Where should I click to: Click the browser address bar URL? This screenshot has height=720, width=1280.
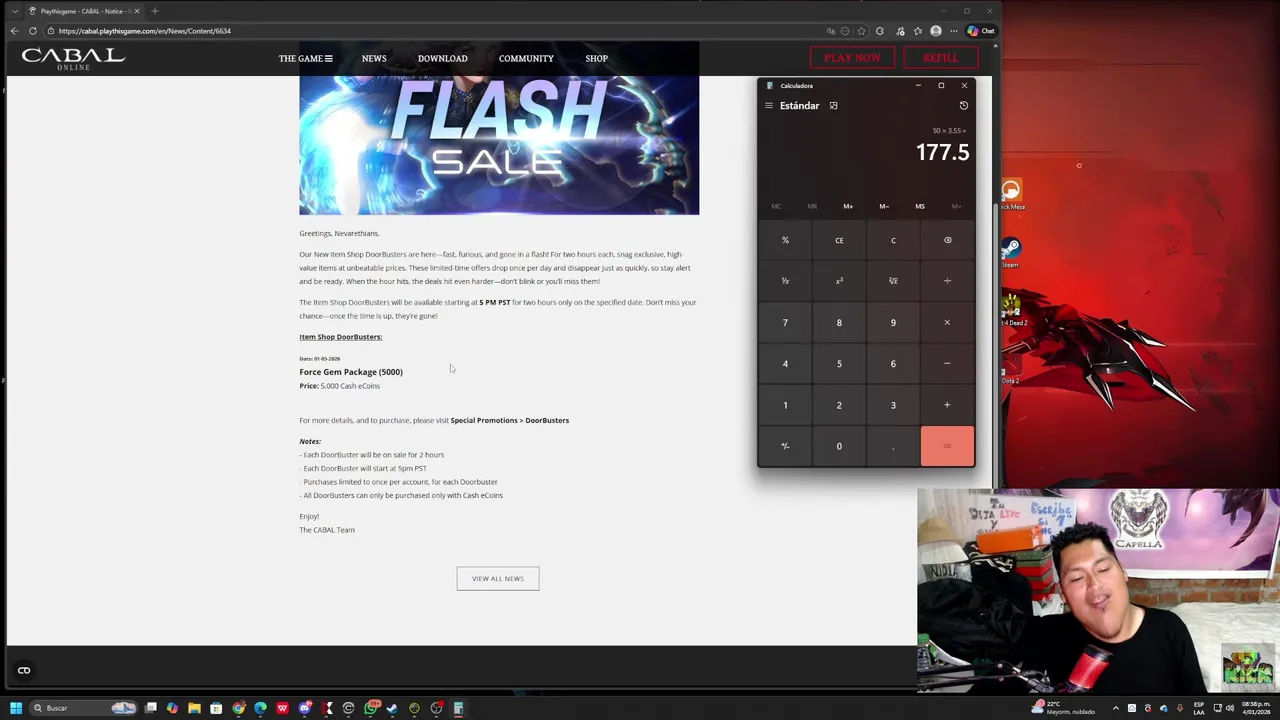click(x=145, y=31)
